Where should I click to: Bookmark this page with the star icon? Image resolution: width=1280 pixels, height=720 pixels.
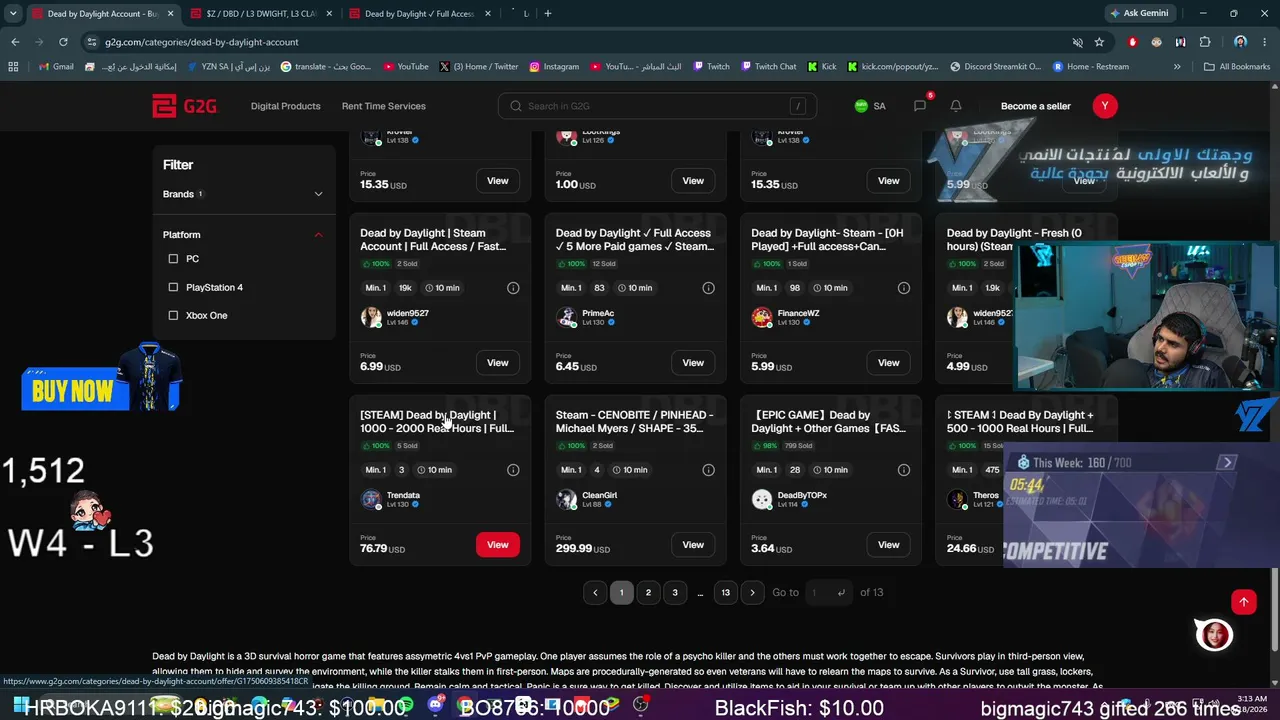1099,42
